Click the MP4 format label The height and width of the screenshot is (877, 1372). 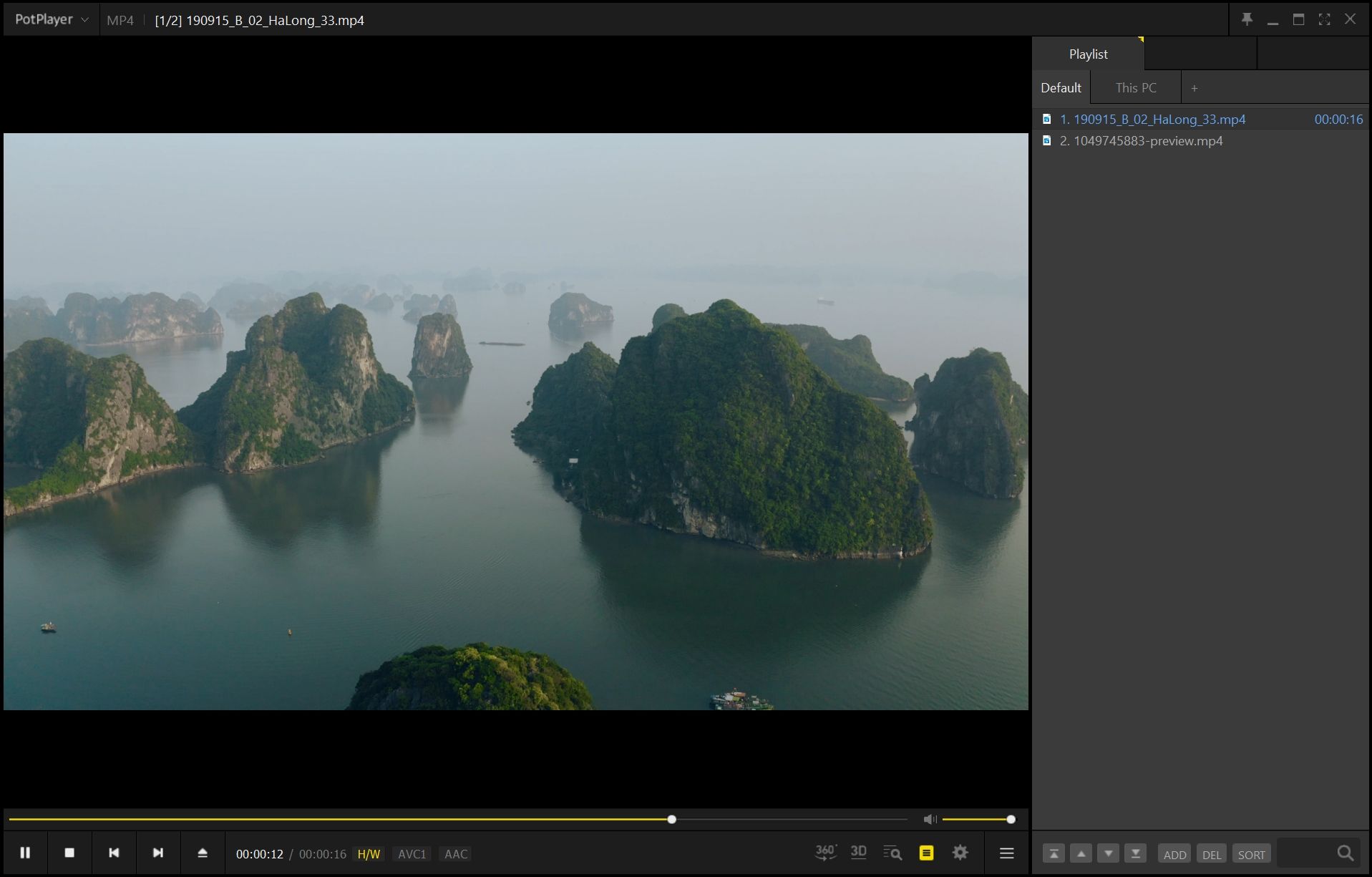pyautogui.click(x=120, y=20)
